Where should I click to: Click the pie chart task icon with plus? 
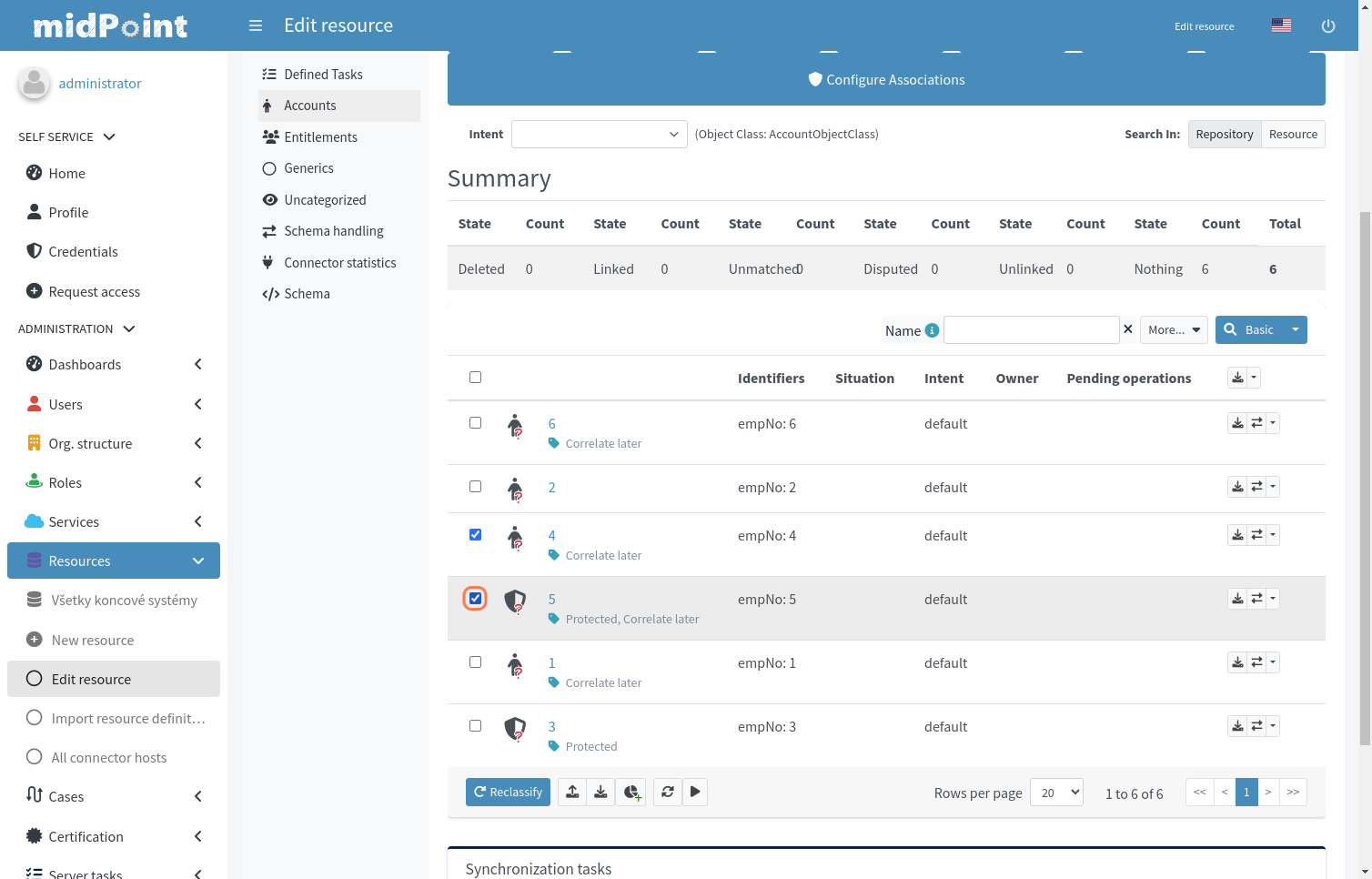pyautogui.click(x=631, y=793)
